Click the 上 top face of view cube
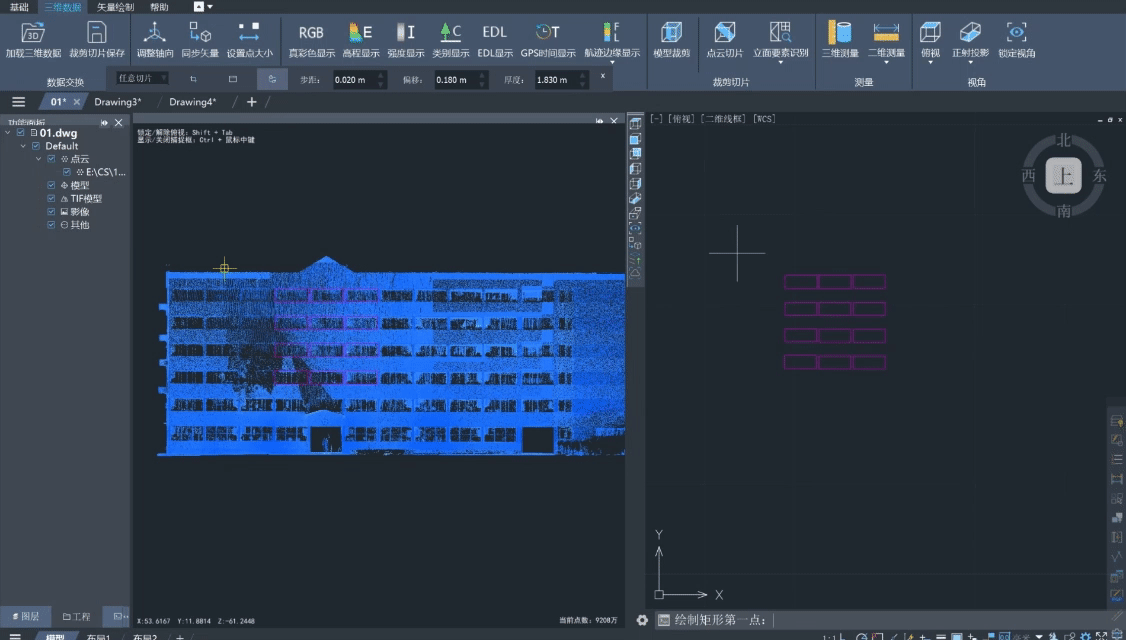This screenshot has width=1126, height=640. coord(1063,176)
